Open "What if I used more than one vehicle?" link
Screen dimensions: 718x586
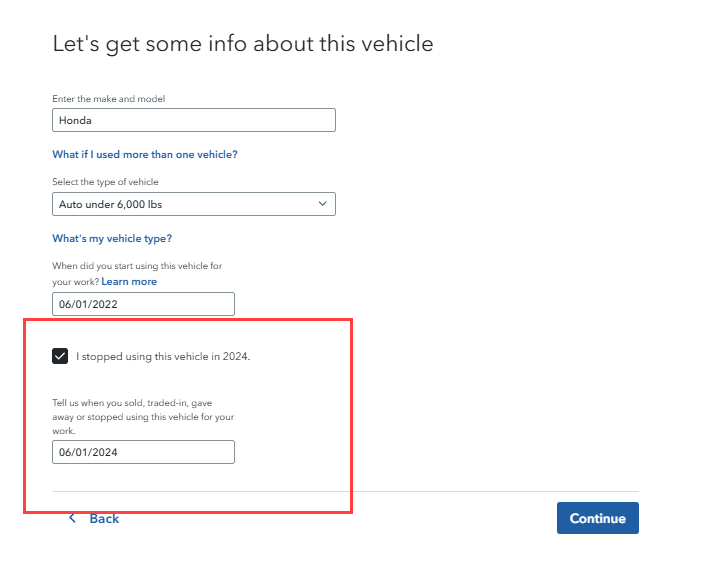(145, 155)
